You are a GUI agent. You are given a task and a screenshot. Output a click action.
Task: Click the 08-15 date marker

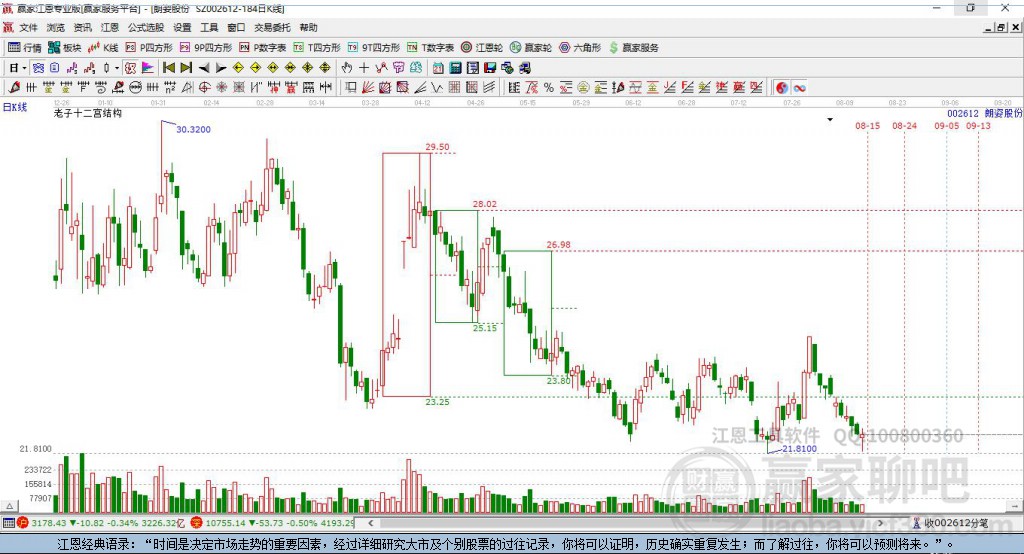[x=867, y=125]
